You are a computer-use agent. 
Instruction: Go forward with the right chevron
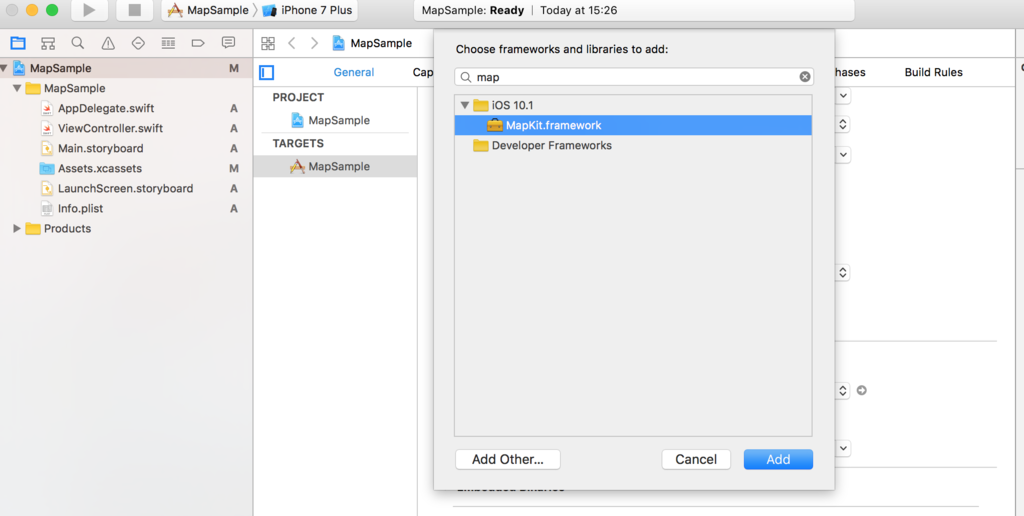click(315, 44)
